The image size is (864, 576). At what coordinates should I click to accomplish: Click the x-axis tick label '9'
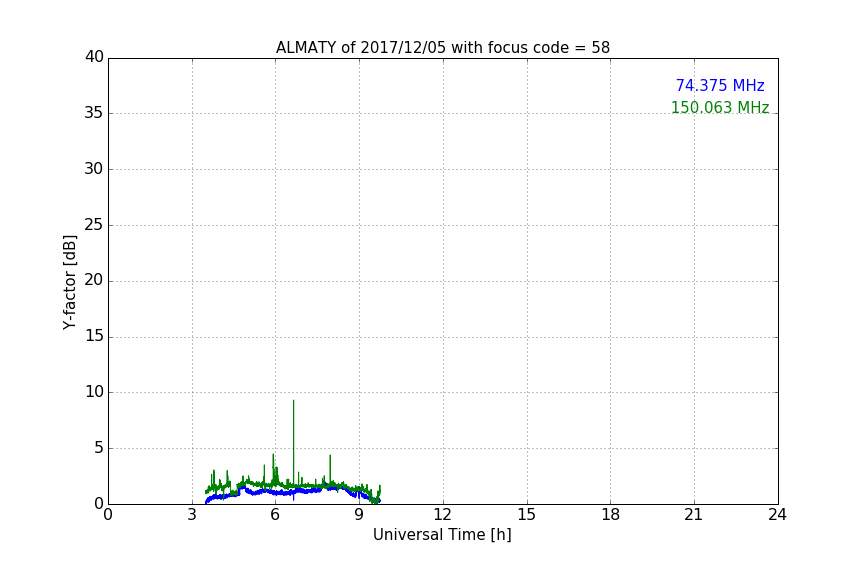pyautogui.click(x=359, y=515)
